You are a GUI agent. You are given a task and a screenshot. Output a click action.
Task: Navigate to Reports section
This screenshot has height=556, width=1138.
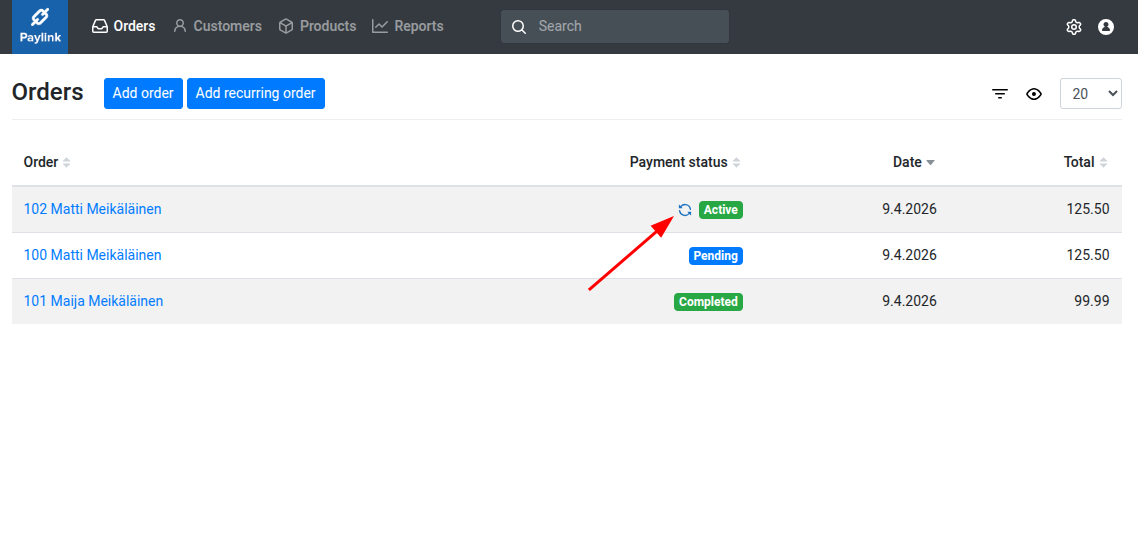click(x=407, y=26)
